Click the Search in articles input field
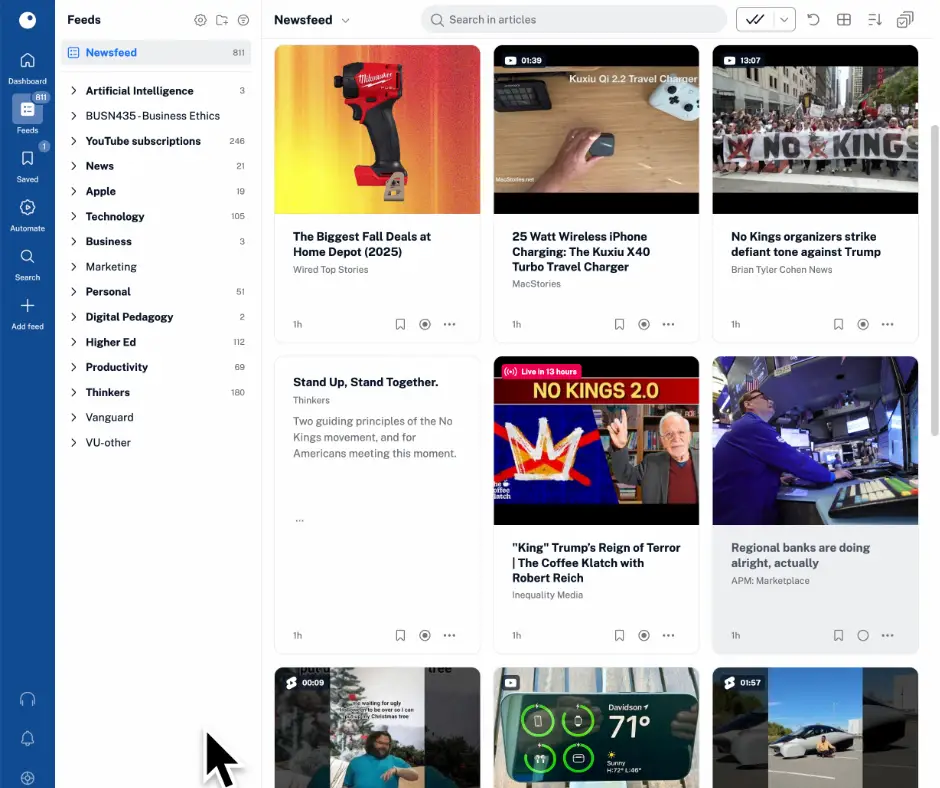This screenshot has height=788, width=940. pyautogui.click(x=573, y=19)
